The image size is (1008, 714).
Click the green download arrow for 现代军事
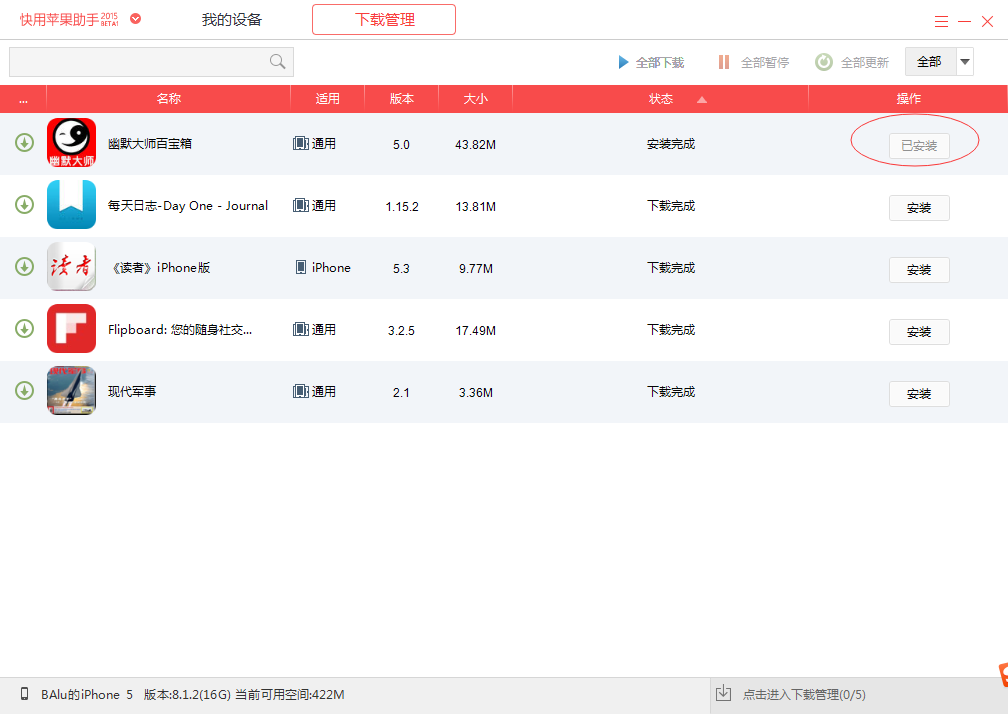24,390
